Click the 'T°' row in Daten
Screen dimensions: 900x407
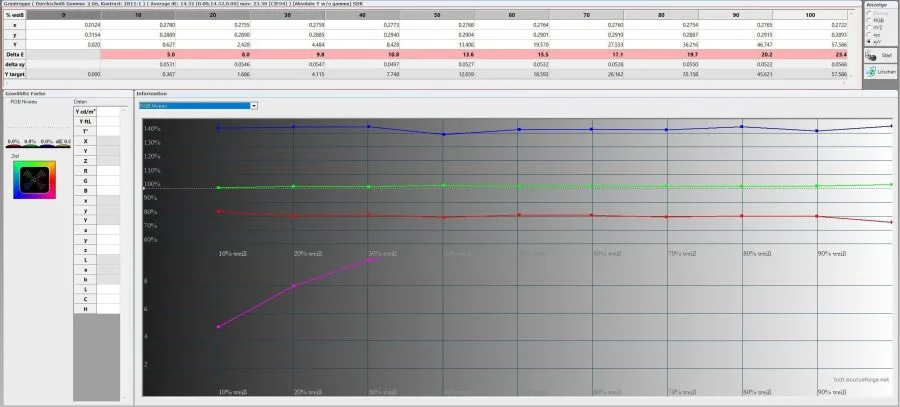point(96,131)
